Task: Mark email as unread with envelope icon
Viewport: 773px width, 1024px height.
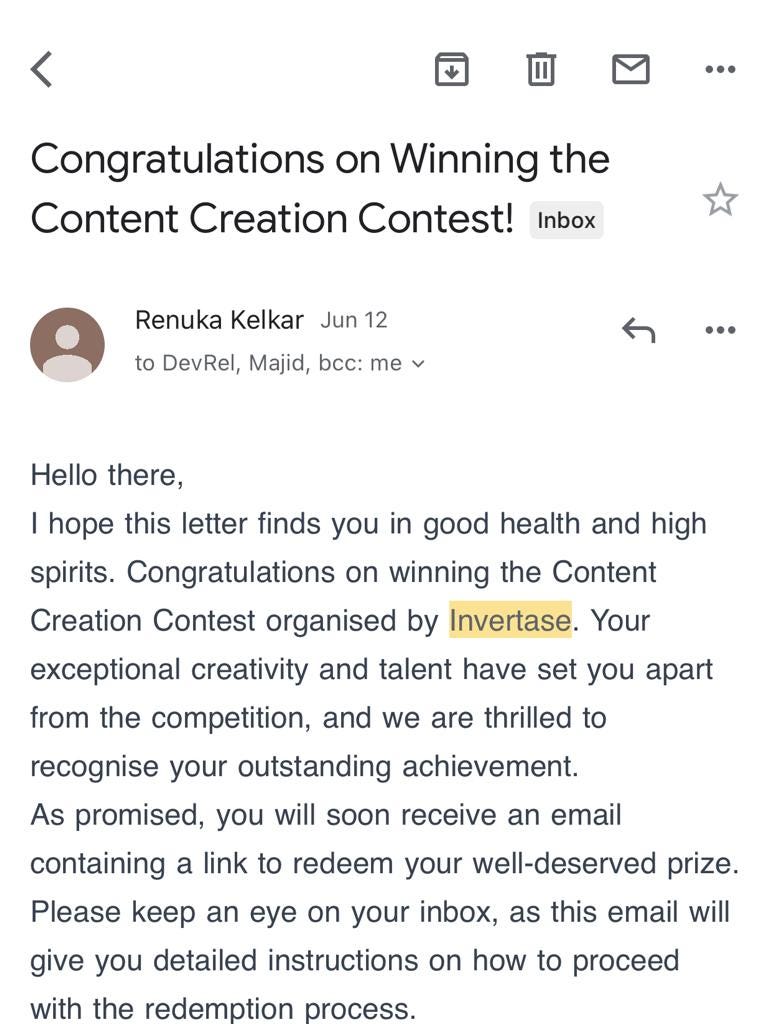Action: point(631,69)
